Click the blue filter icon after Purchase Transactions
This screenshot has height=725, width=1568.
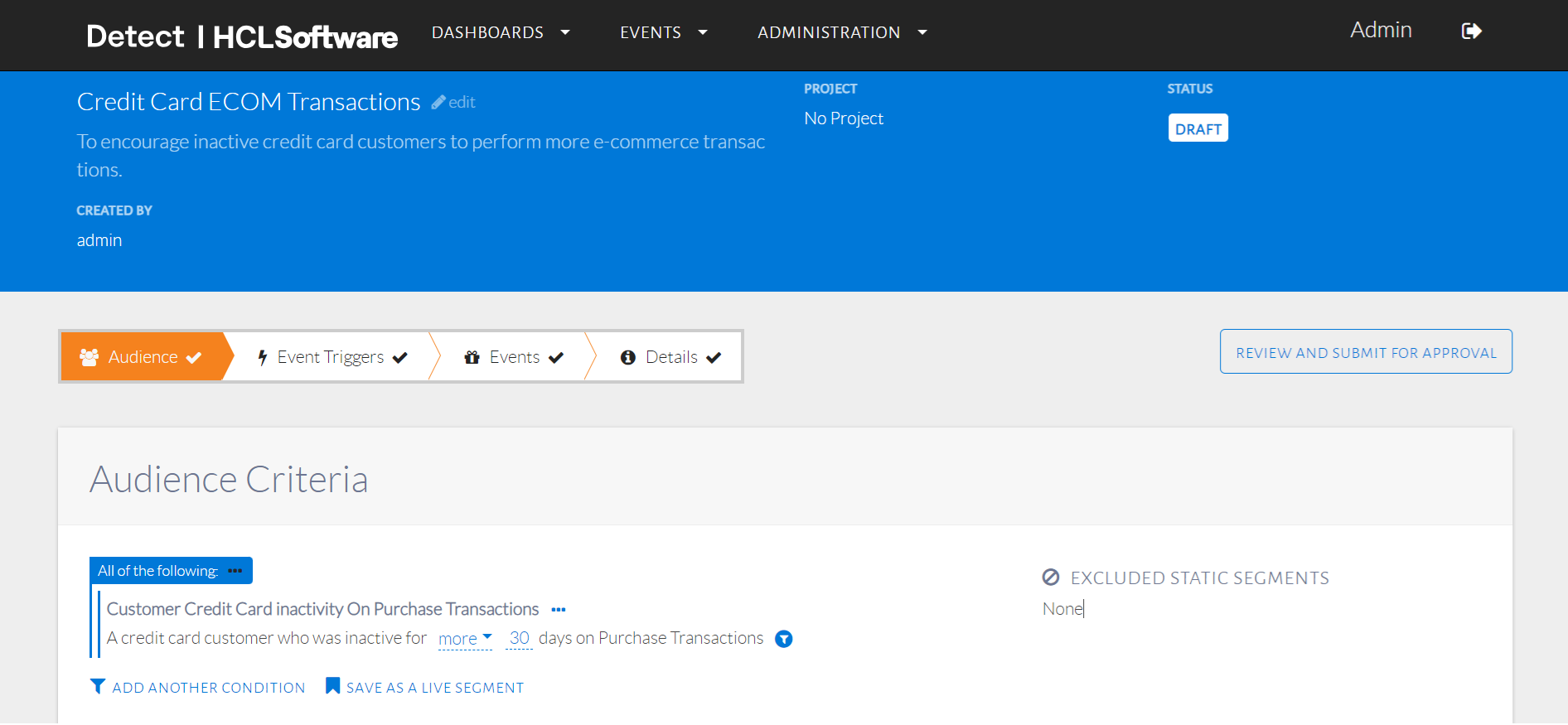pos(783,639)
